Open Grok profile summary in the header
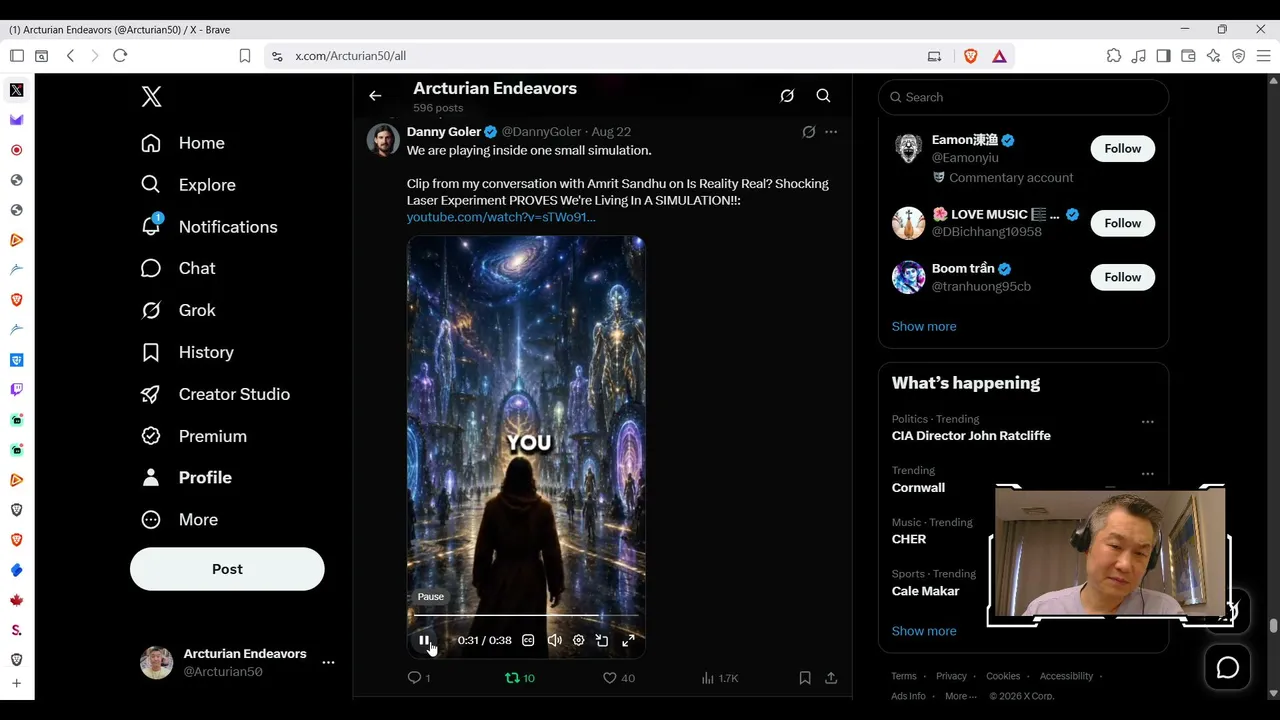 [787, 96]
